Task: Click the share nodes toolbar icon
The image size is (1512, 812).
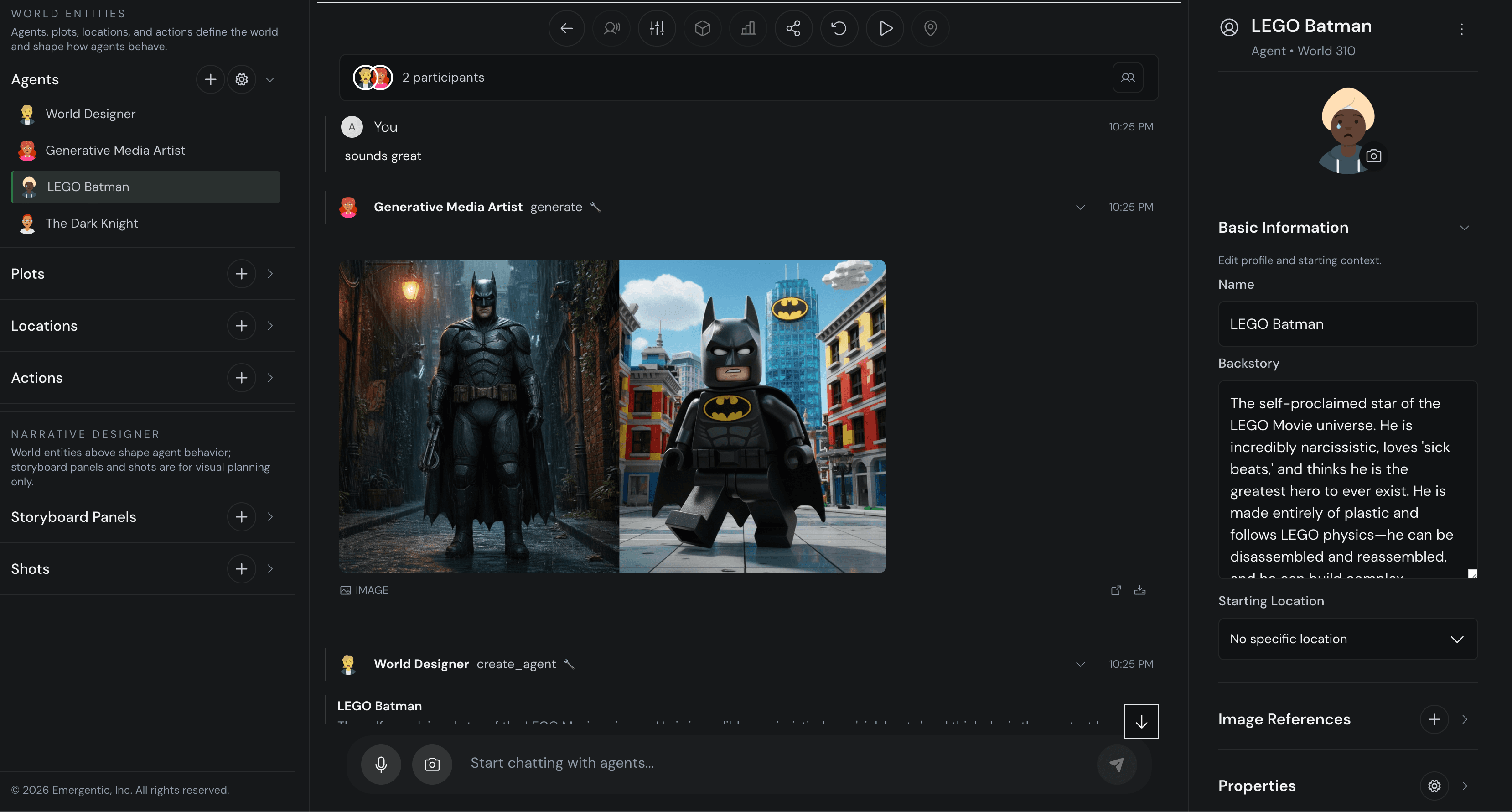Action: (x=793, y=28)
